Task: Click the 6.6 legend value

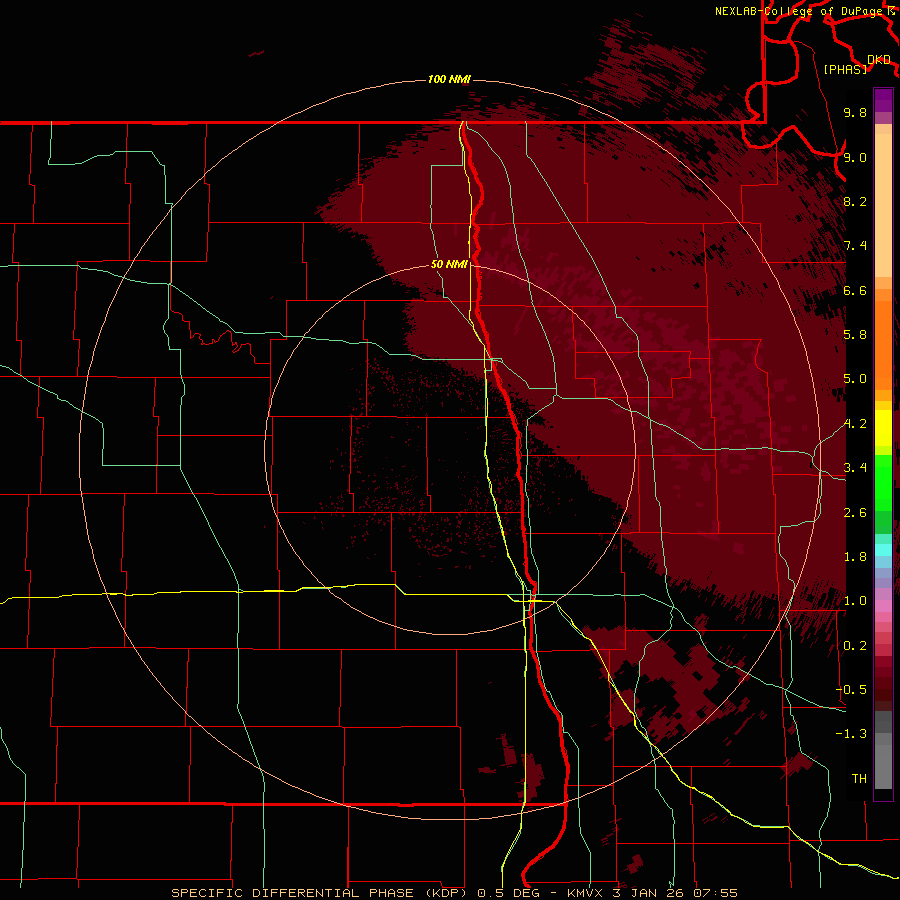Action: [855, 290]
